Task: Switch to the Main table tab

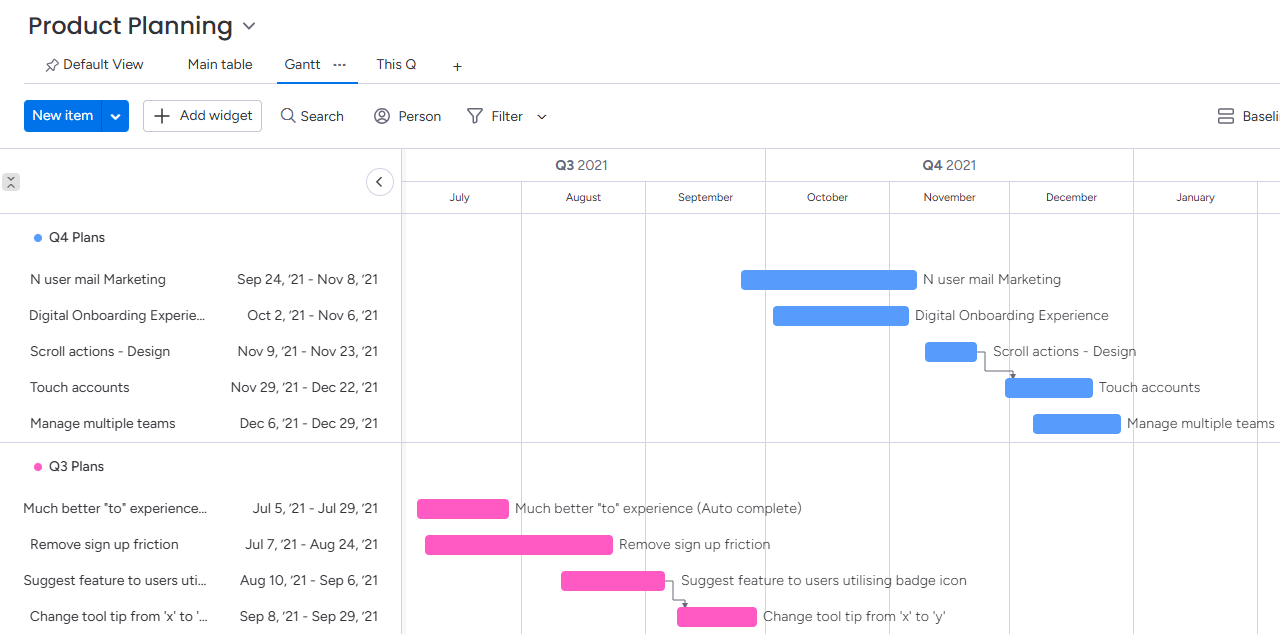Action: [x=219, y=64]
